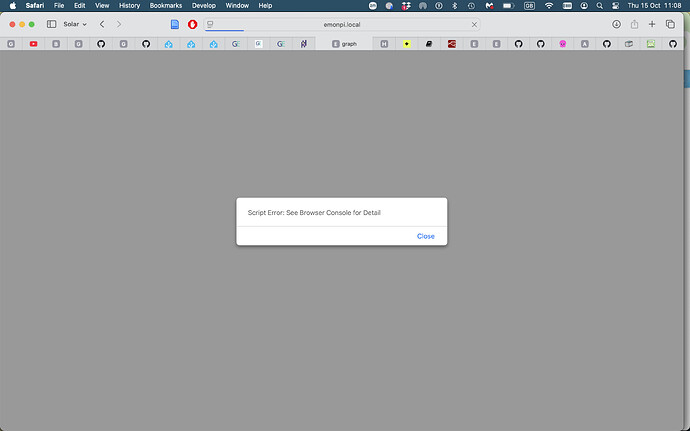Screen dimensions: 690x431
Task: Show the downloads list
Action: tap(616, 24)
